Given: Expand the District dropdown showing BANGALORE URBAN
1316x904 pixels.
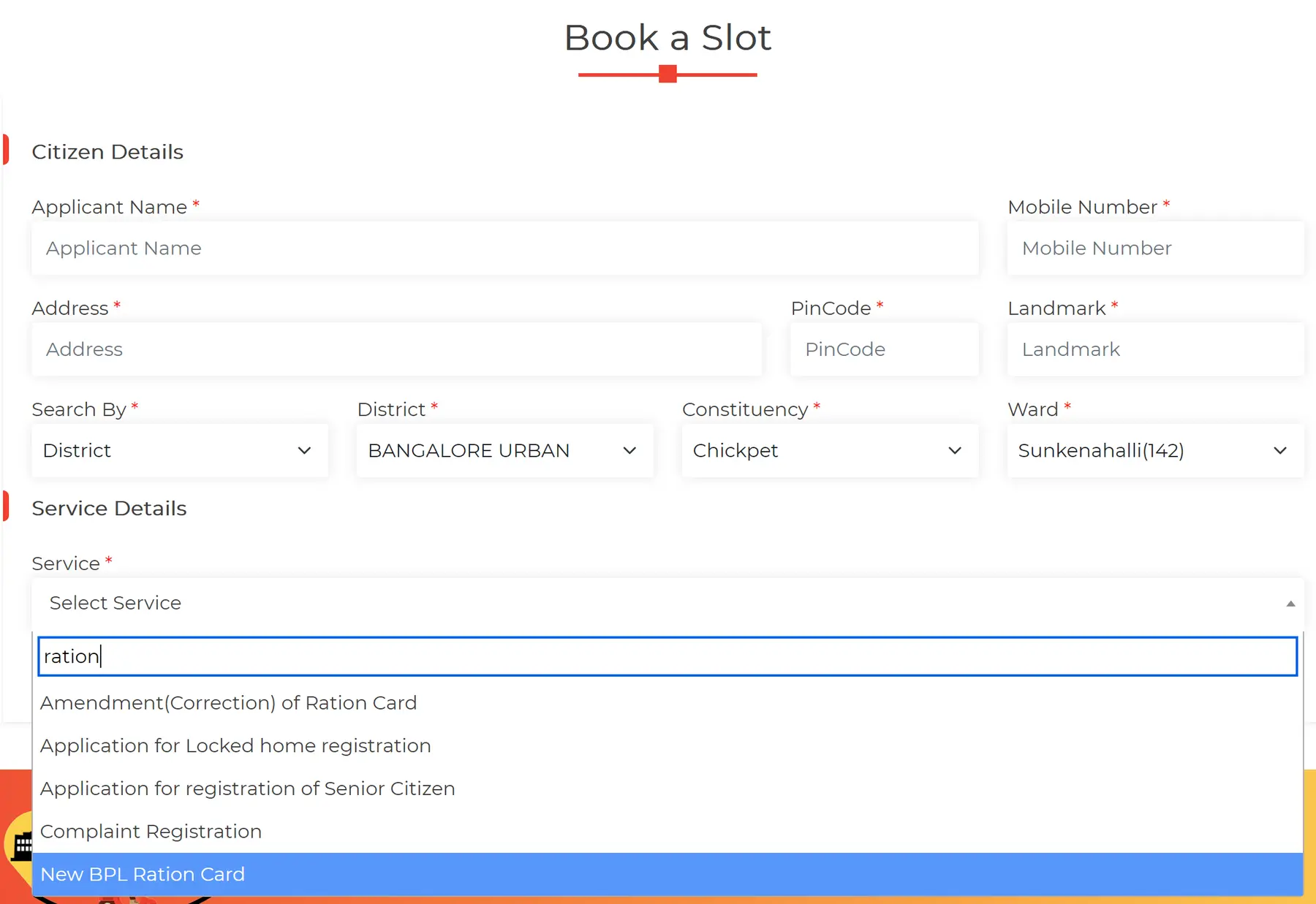Looking at the screenshot, I should 504,451.
